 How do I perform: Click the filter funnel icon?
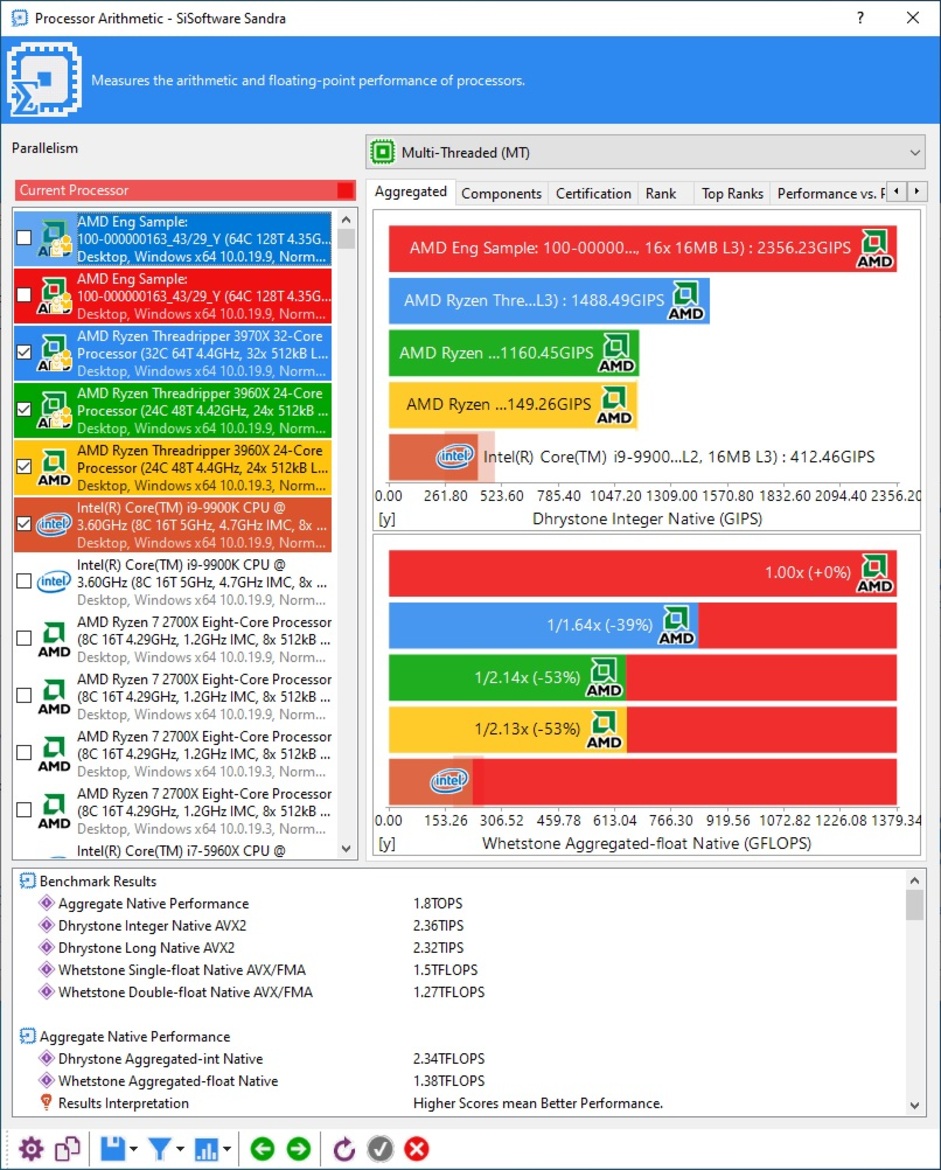[159, 1148]
